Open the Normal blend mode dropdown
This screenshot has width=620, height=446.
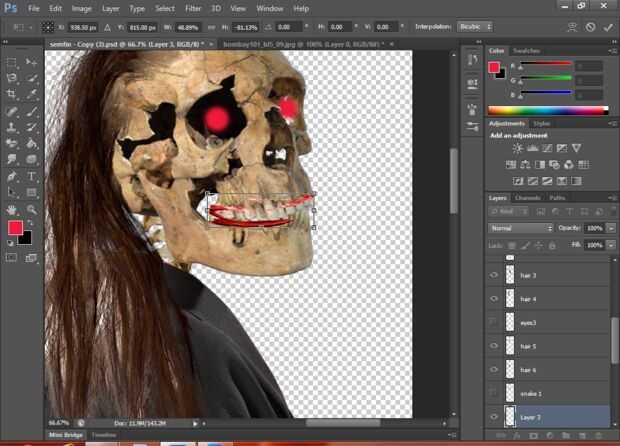click(520, 228)
